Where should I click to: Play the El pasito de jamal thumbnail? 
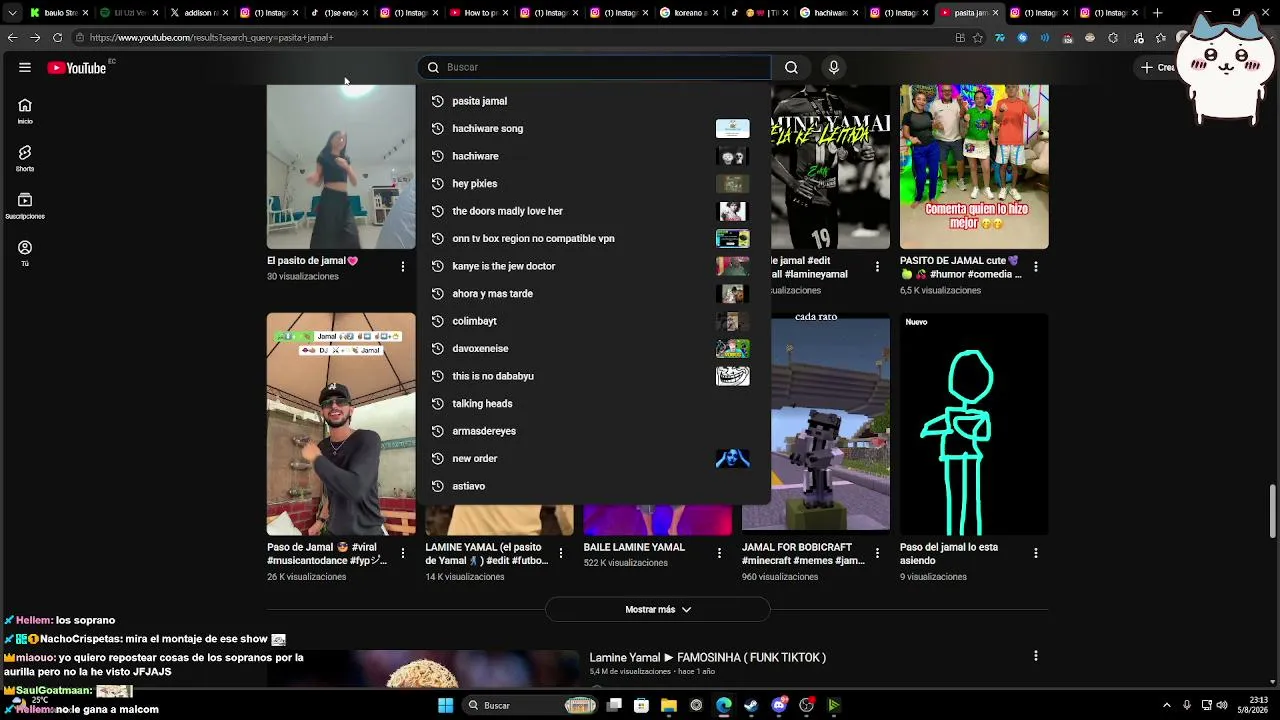click(341, 166)
